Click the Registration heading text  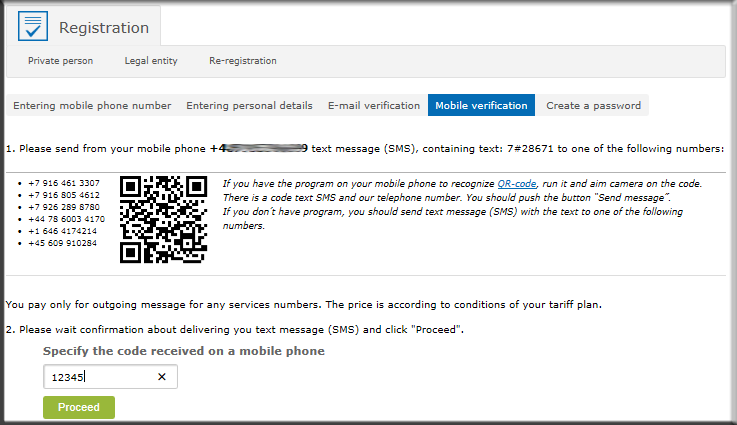[x=104, y=28]
